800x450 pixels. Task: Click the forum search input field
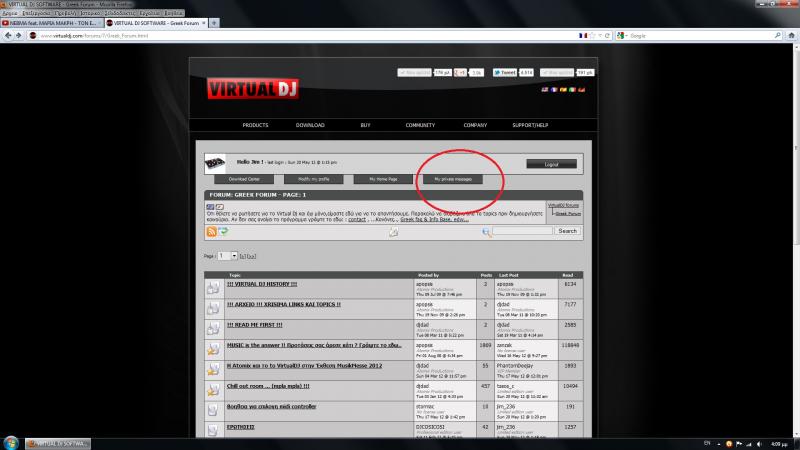tap(522, 231)
